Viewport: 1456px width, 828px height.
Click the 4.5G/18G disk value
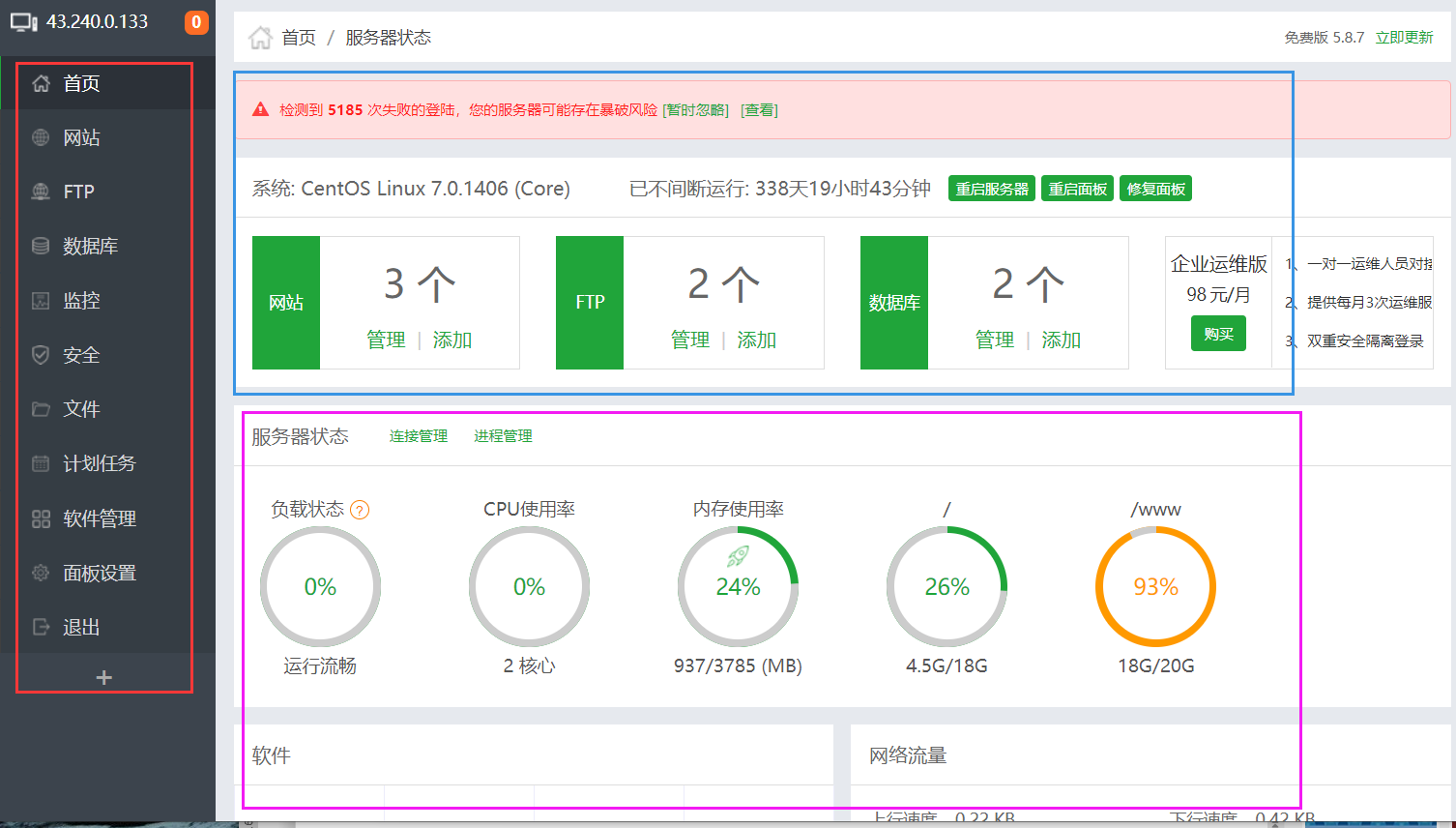coord(946,665)
